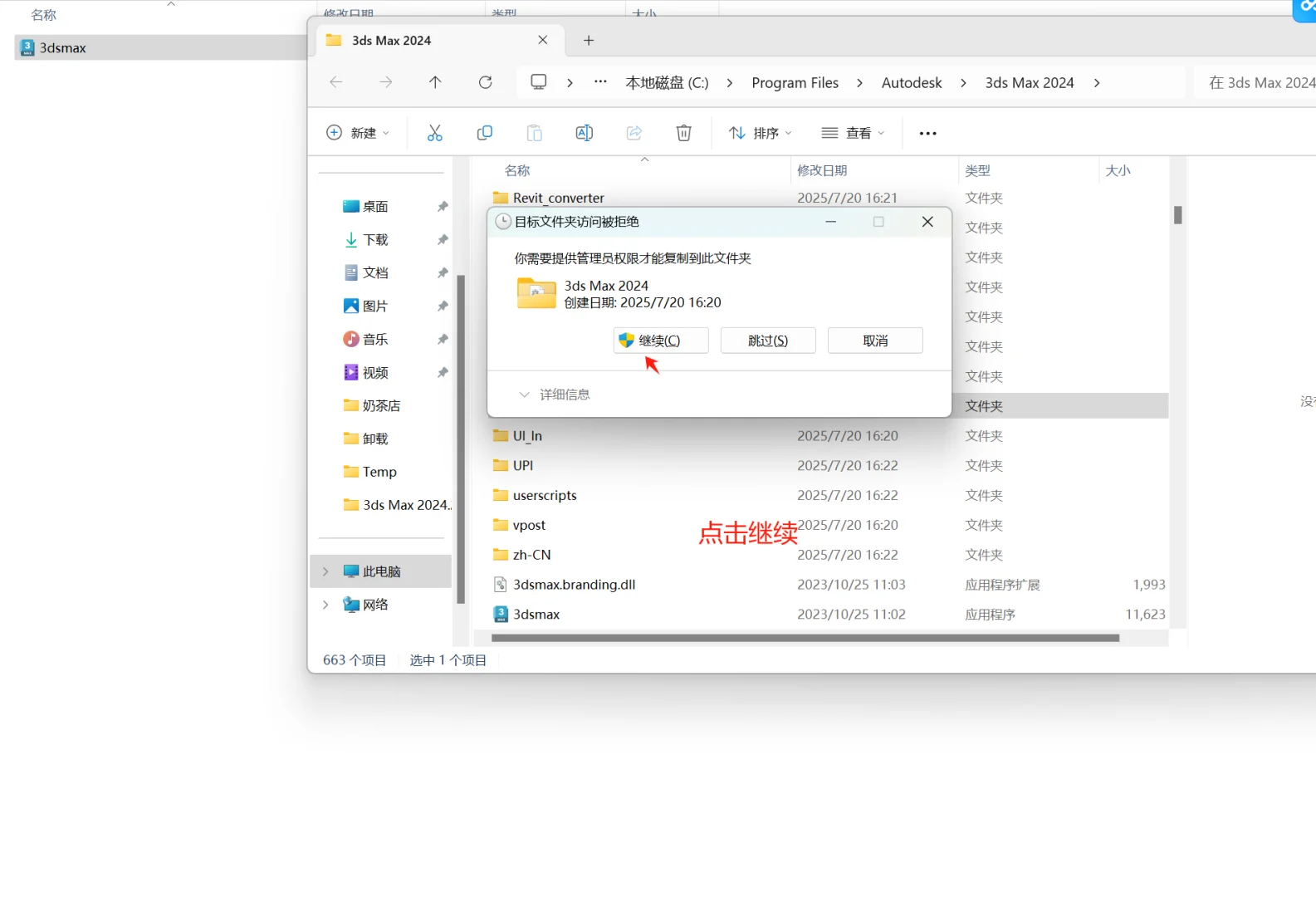Open Music (音乐) in sidebar

coord(375,339)
